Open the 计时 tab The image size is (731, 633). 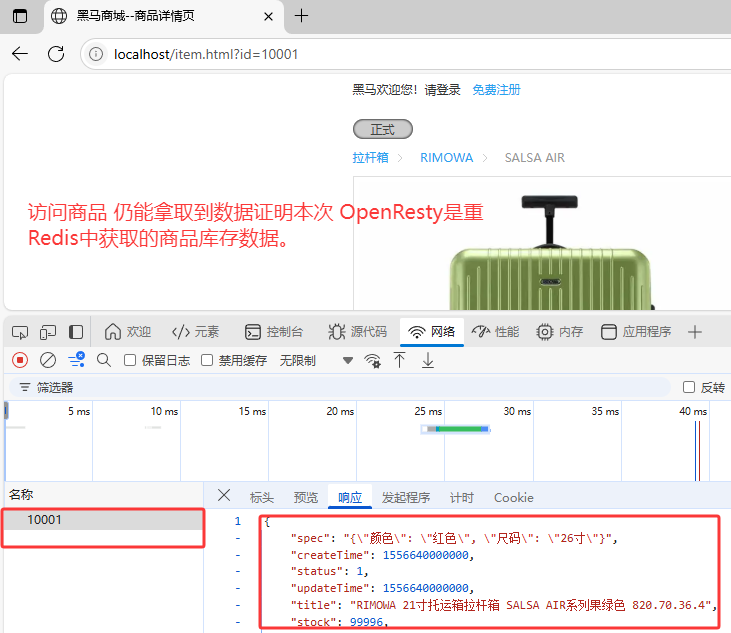tap(462, 497)
